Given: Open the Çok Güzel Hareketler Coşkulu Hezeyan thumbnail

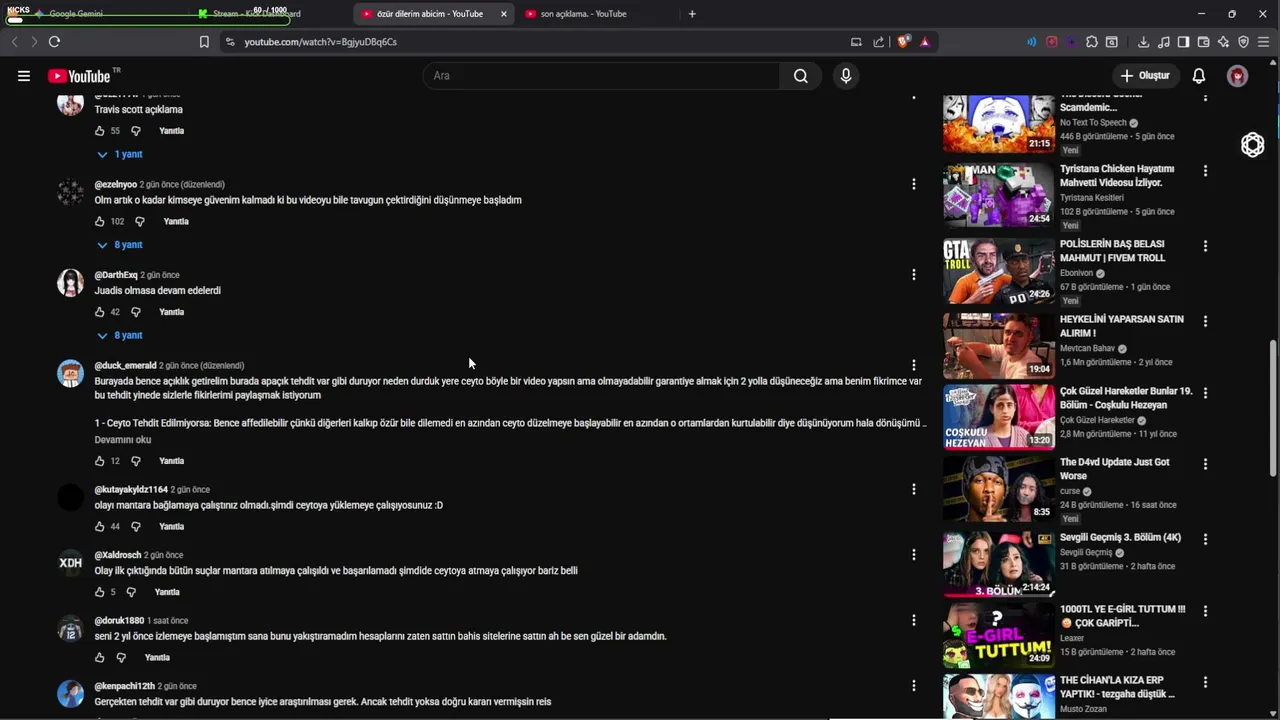Looking at the screenshot, I should tap(999, 417).
